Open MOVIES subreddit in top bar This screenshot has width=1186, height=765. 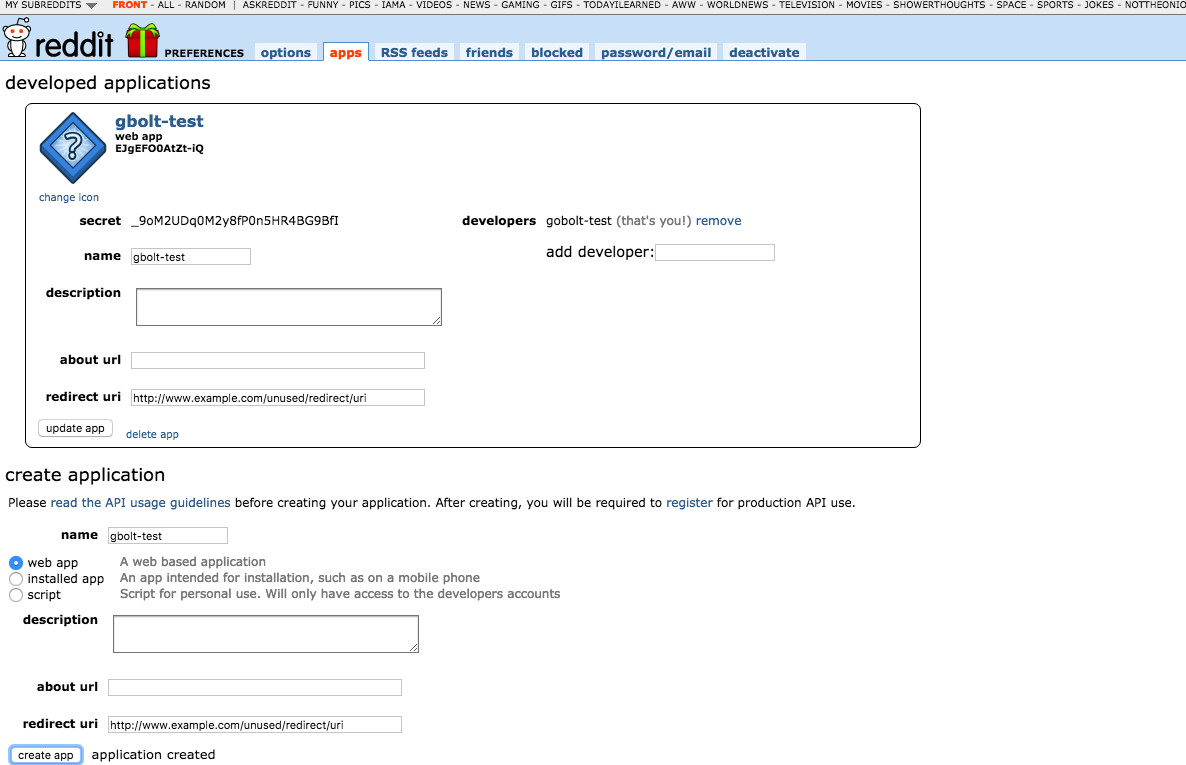tap(864, 5)
